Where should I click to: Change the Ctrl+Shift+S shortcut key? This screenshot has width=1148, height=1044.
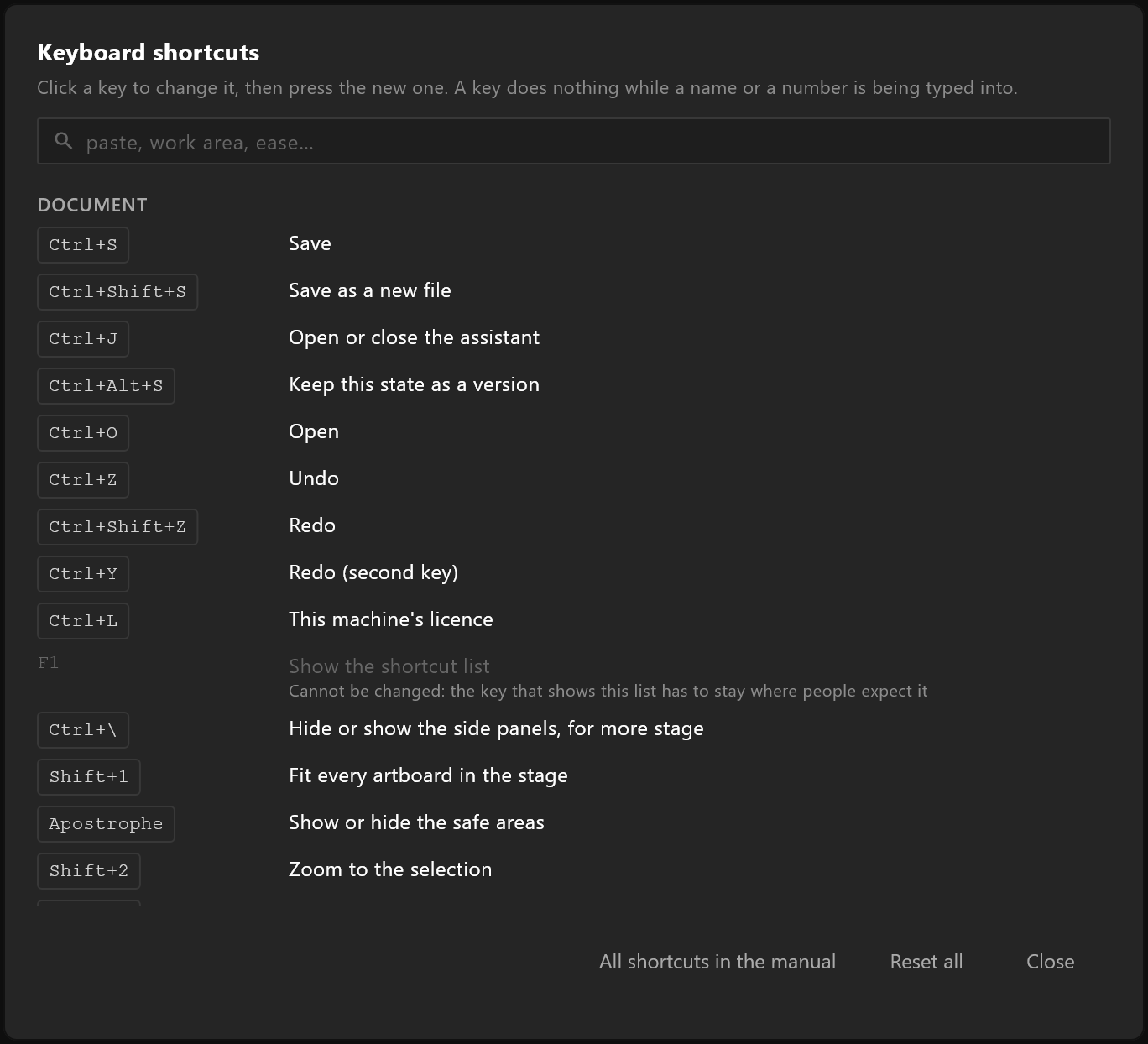[117, 292]
